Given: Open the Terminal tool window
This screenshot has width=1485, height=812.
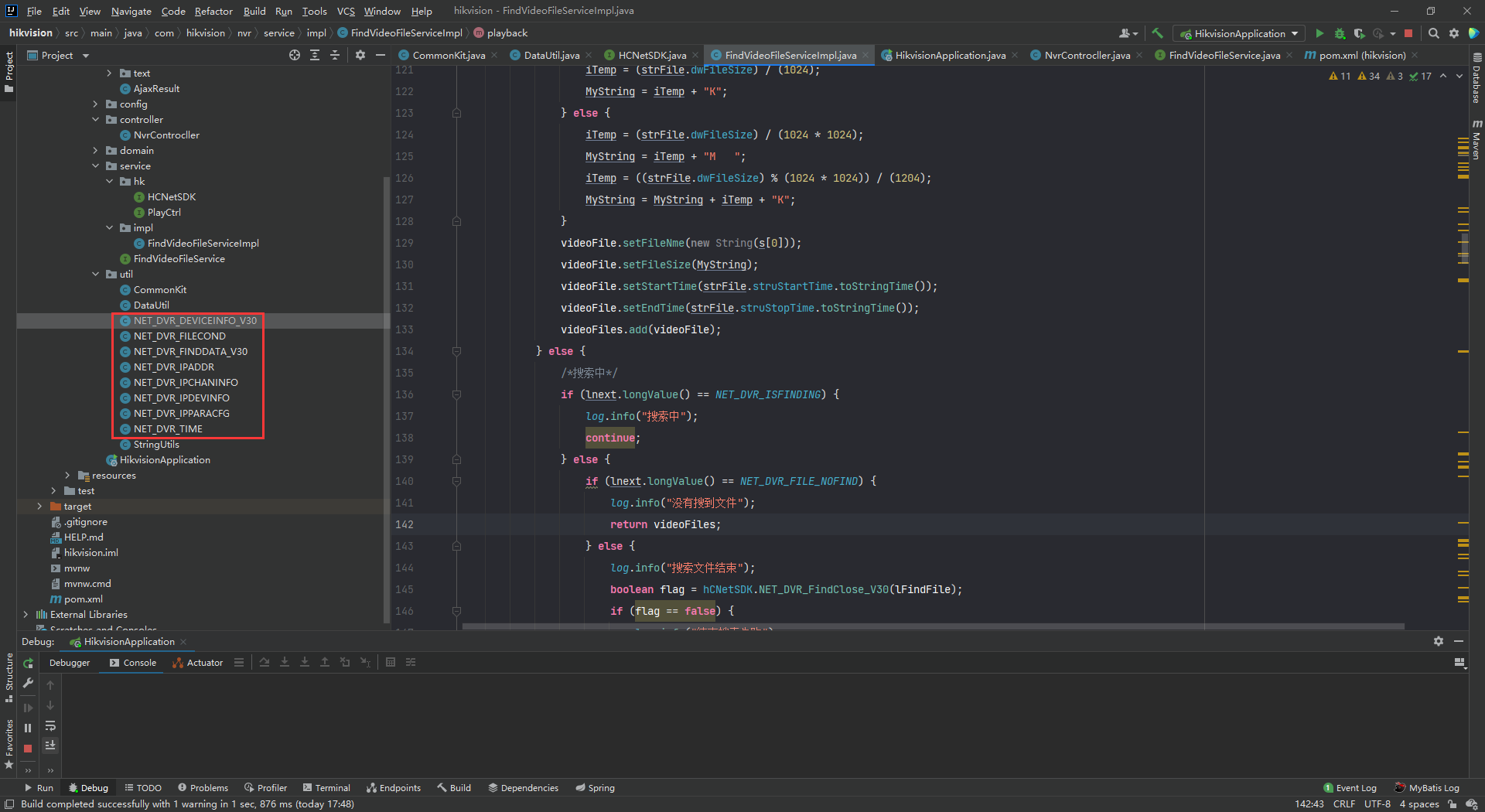Looking at the screenshot, I should pyautogui.click(x=326, y=788).
